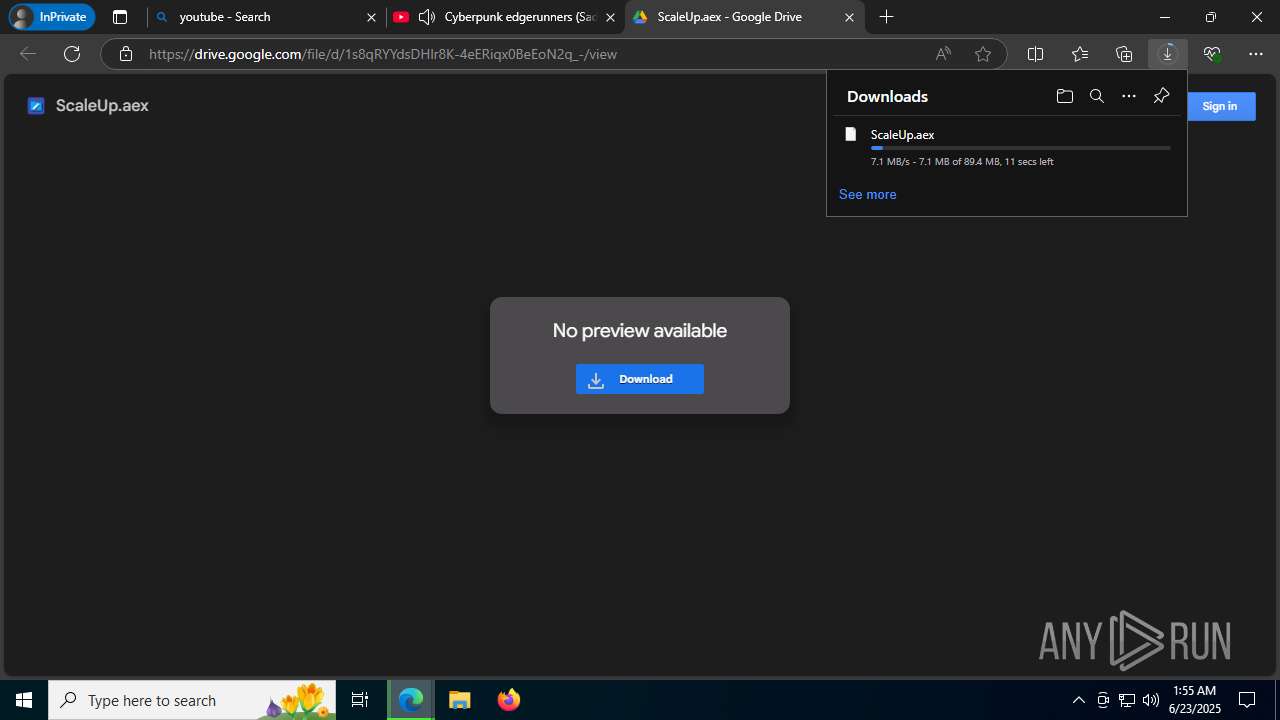Click the blue Download button

click(x=640, y=379)
